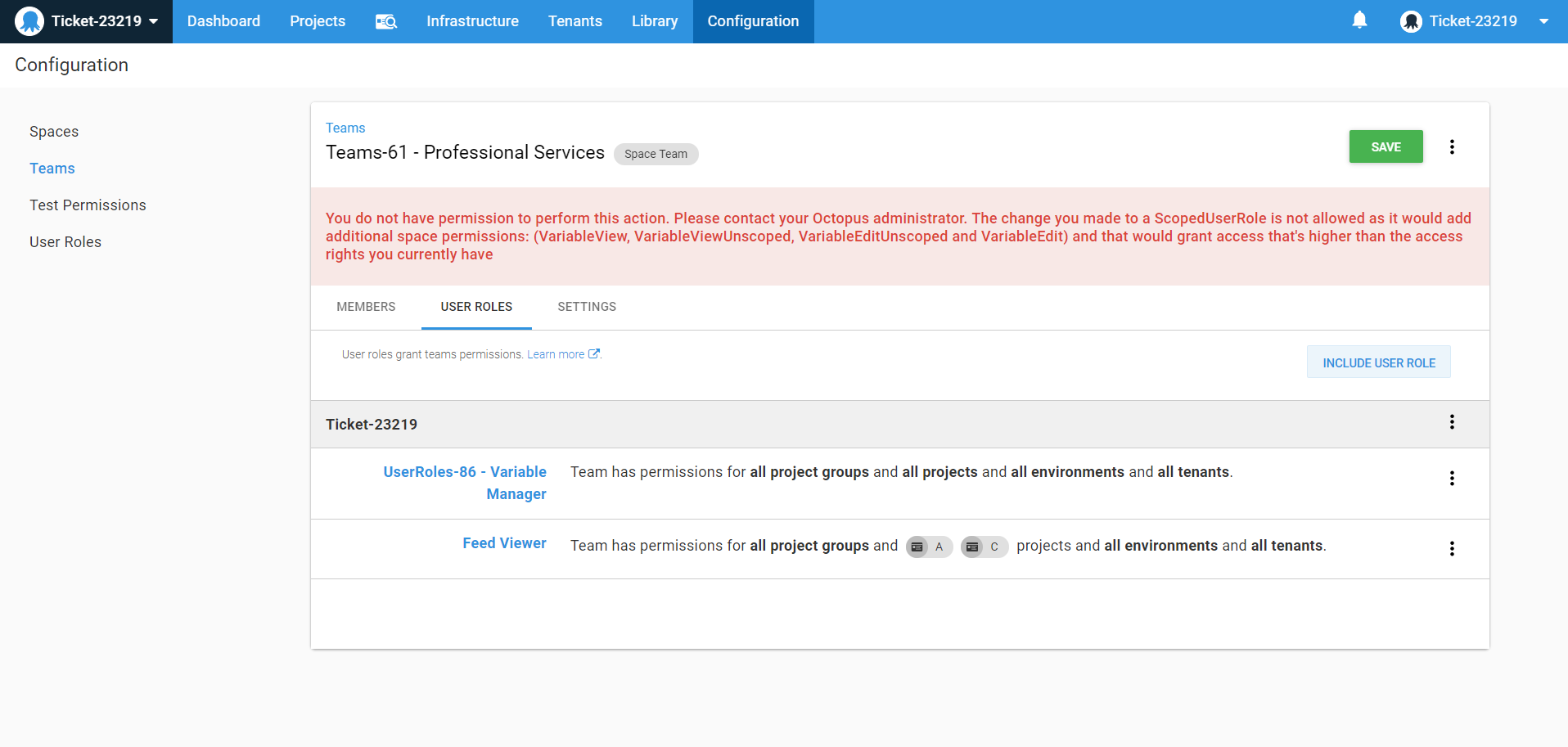This screenshot has width=1568, height=747.
Task: Open the notifications bell
Action: point(1358,20)
